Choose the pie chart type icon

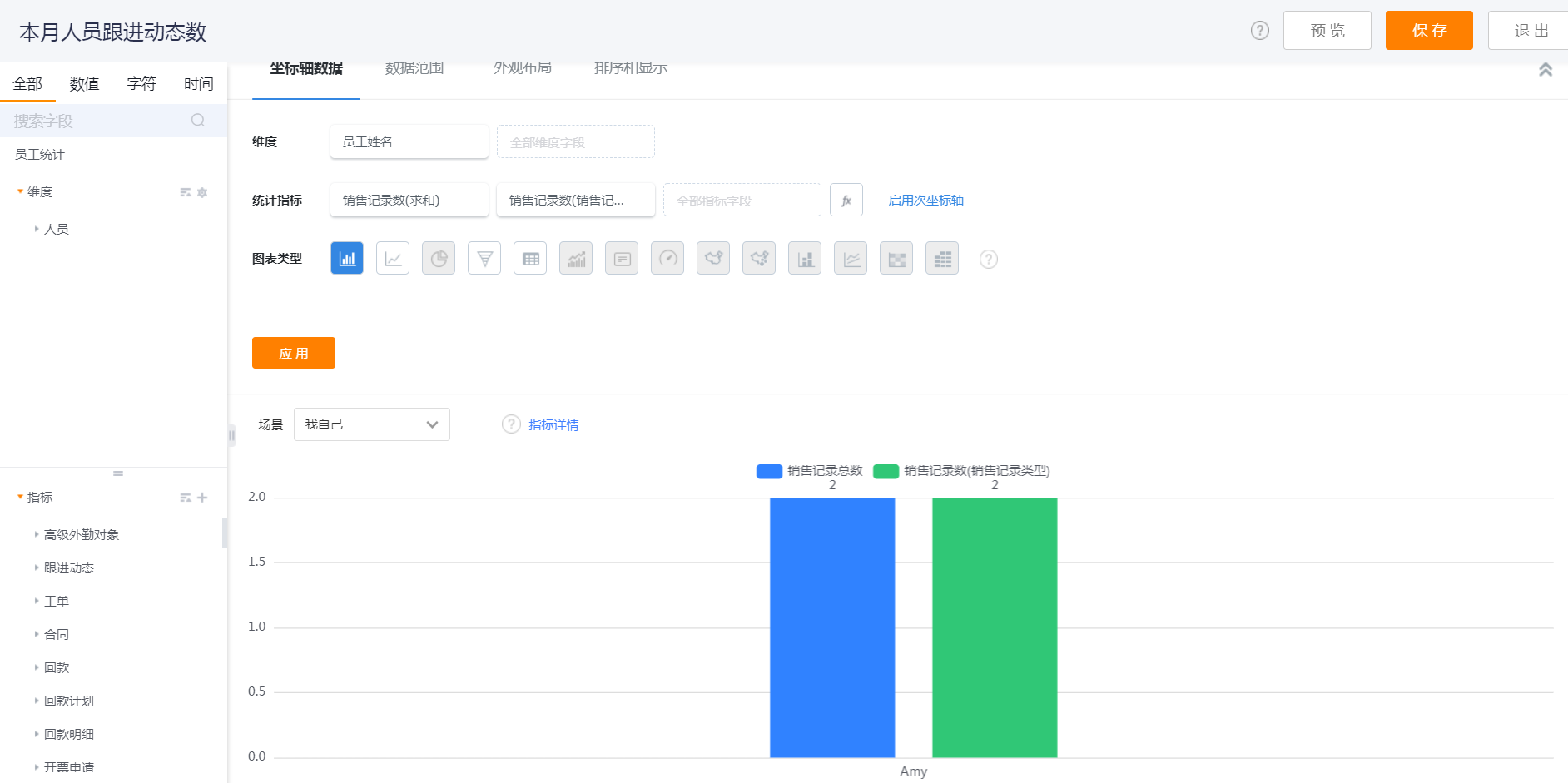click(439, 259)
